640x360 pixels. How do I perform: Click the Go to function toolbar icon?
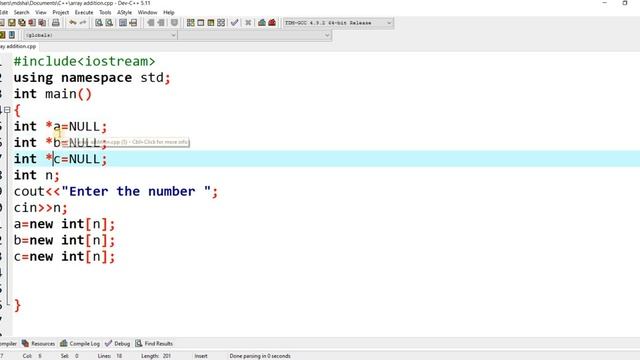click(123, 23)
